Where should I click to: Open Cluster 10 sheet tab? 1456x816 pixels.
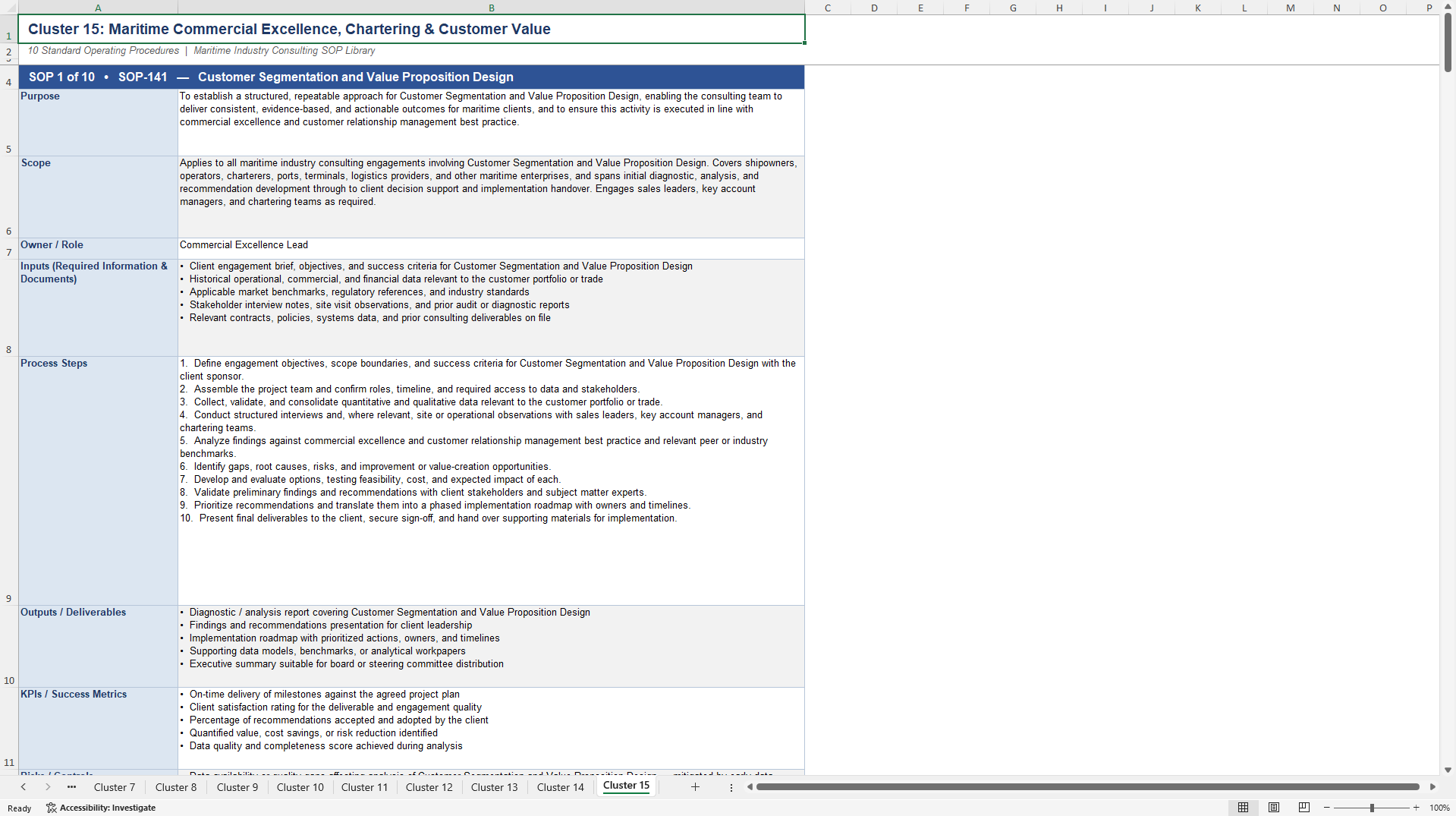(300, 787)
